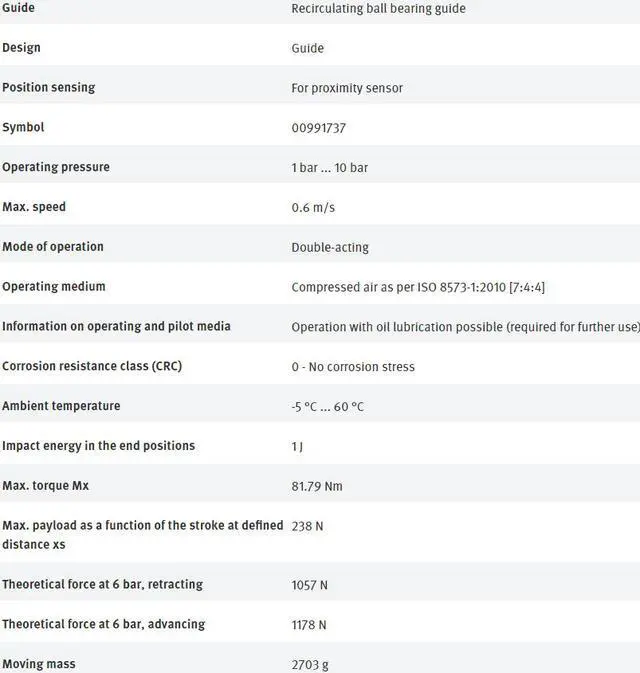The height and width of the screenshot is (673, 640).
Task: Click the Impact energy in end positions label
Action: pos(98,446)
